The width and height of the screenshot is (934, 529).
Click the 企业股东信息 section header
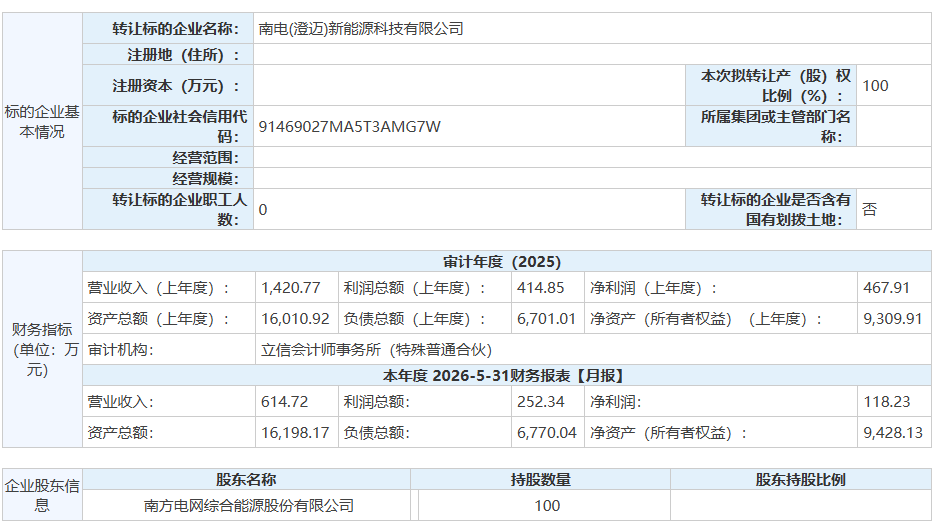pyautogui.click(x=42, y=496)
